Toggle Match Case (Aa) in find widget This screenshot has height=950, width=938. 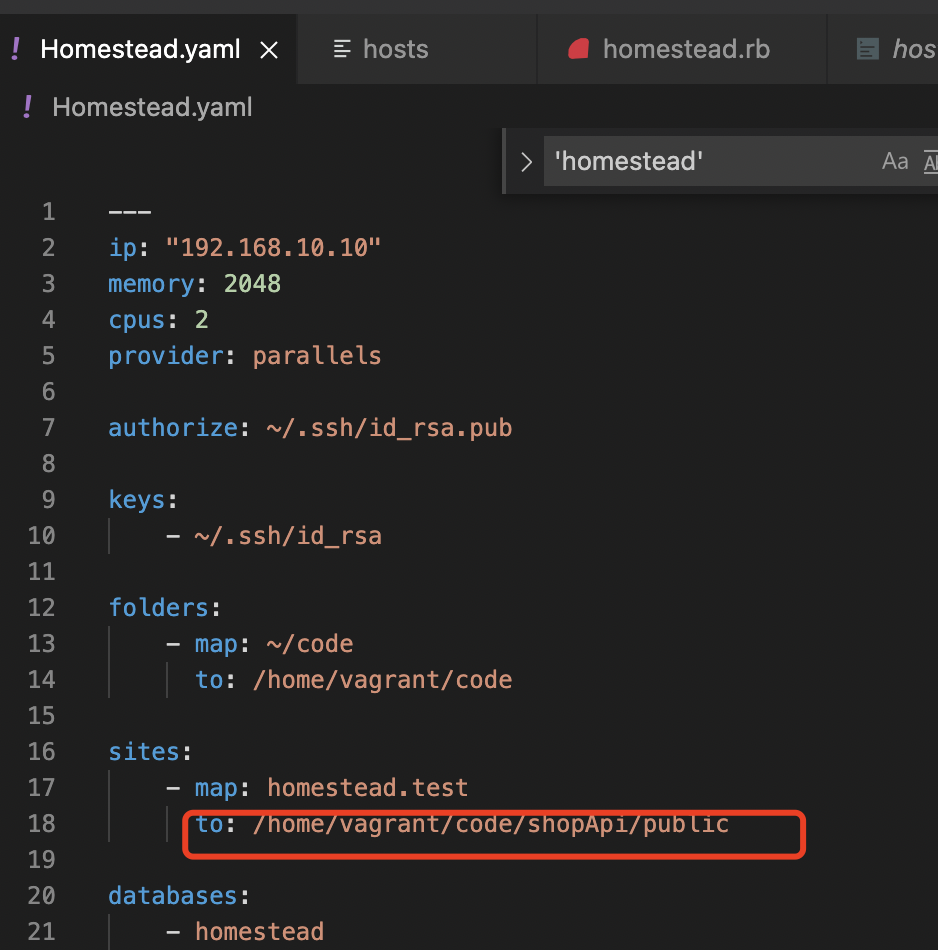(x=895, y=162)
